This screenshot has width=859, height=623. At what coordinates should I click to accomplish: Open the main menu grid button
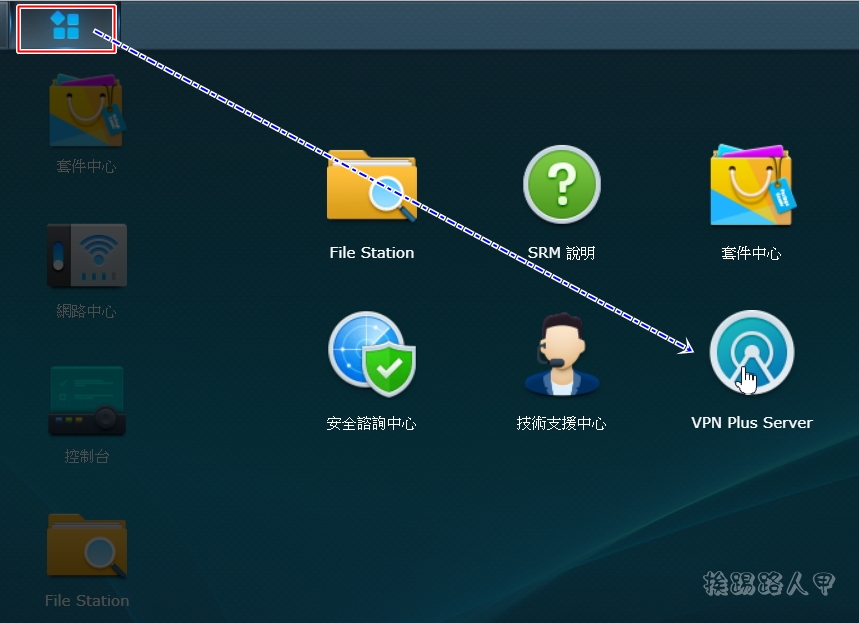66,27
